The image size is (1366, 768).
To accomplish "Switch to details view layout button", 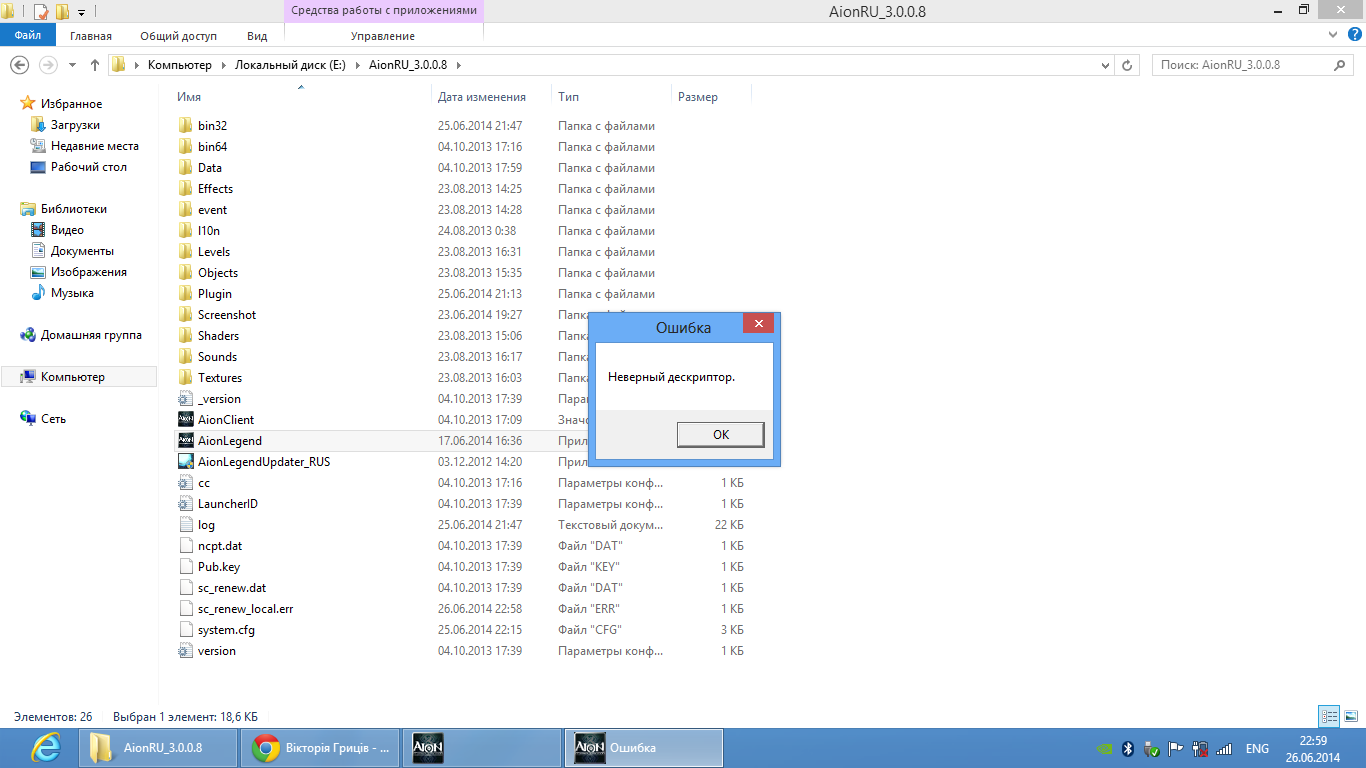I will [1329, 717].
